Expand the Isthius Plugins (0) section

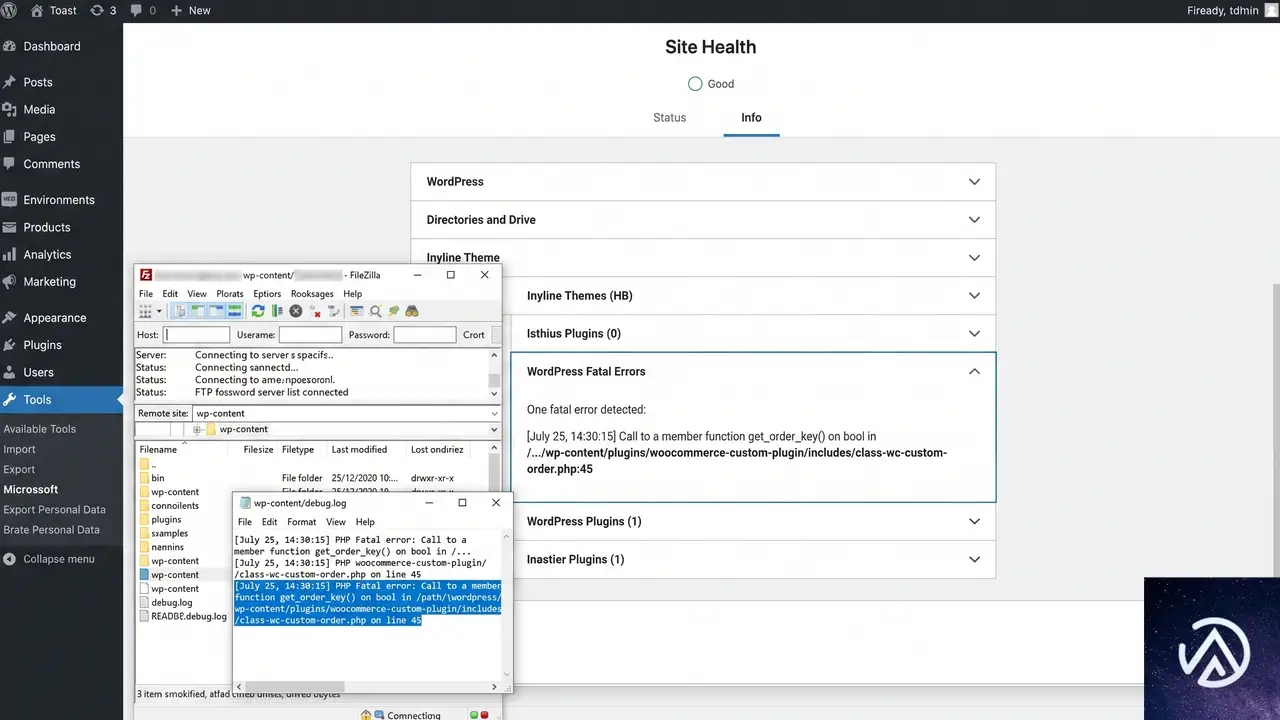coord(753,334)
